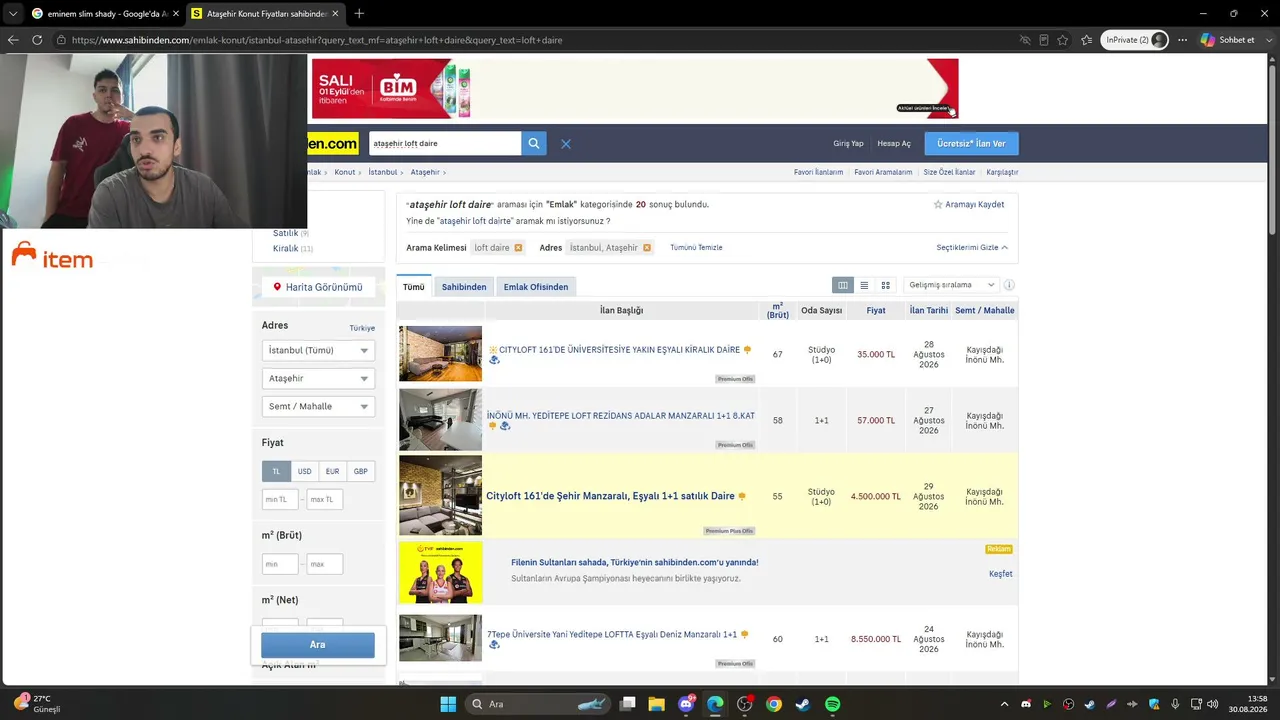
Task: Select TL currency option
Action: point(276,471)
